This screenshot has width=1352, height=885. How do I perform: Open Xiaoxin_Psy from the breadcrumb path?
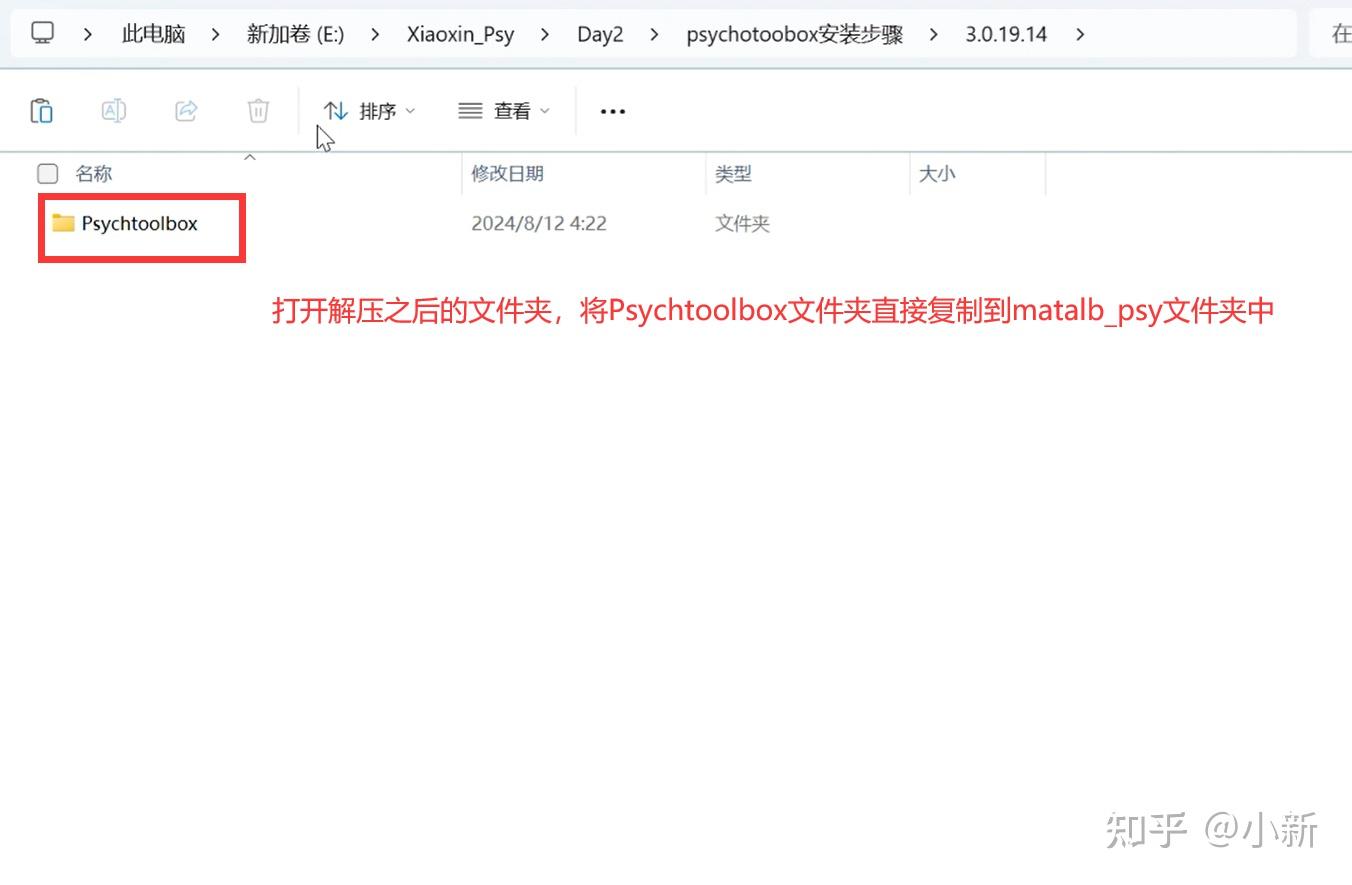(x=460, y=33)
